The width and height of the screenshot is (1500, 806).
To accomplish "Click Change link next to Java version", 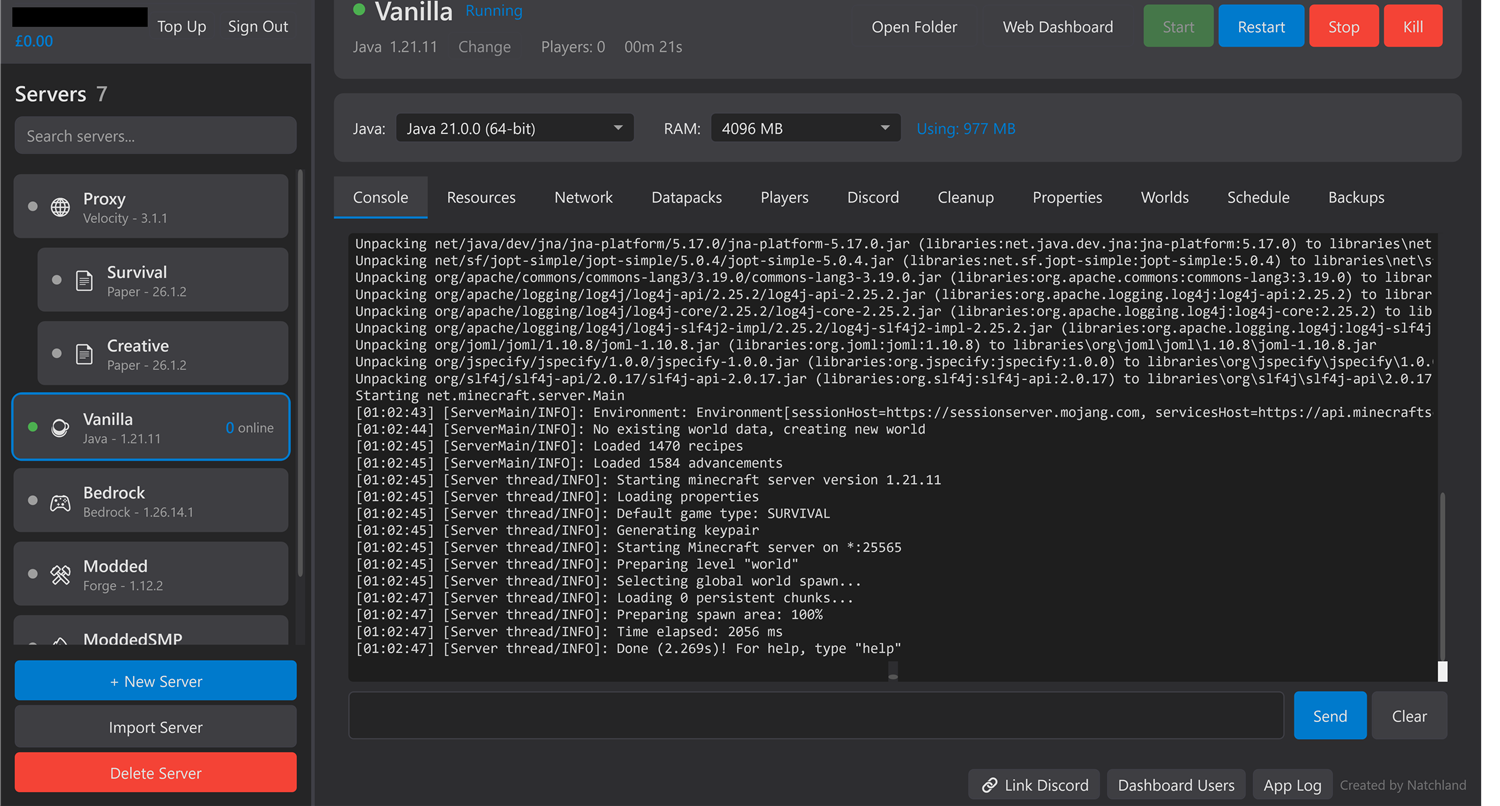I will point(484,47).
